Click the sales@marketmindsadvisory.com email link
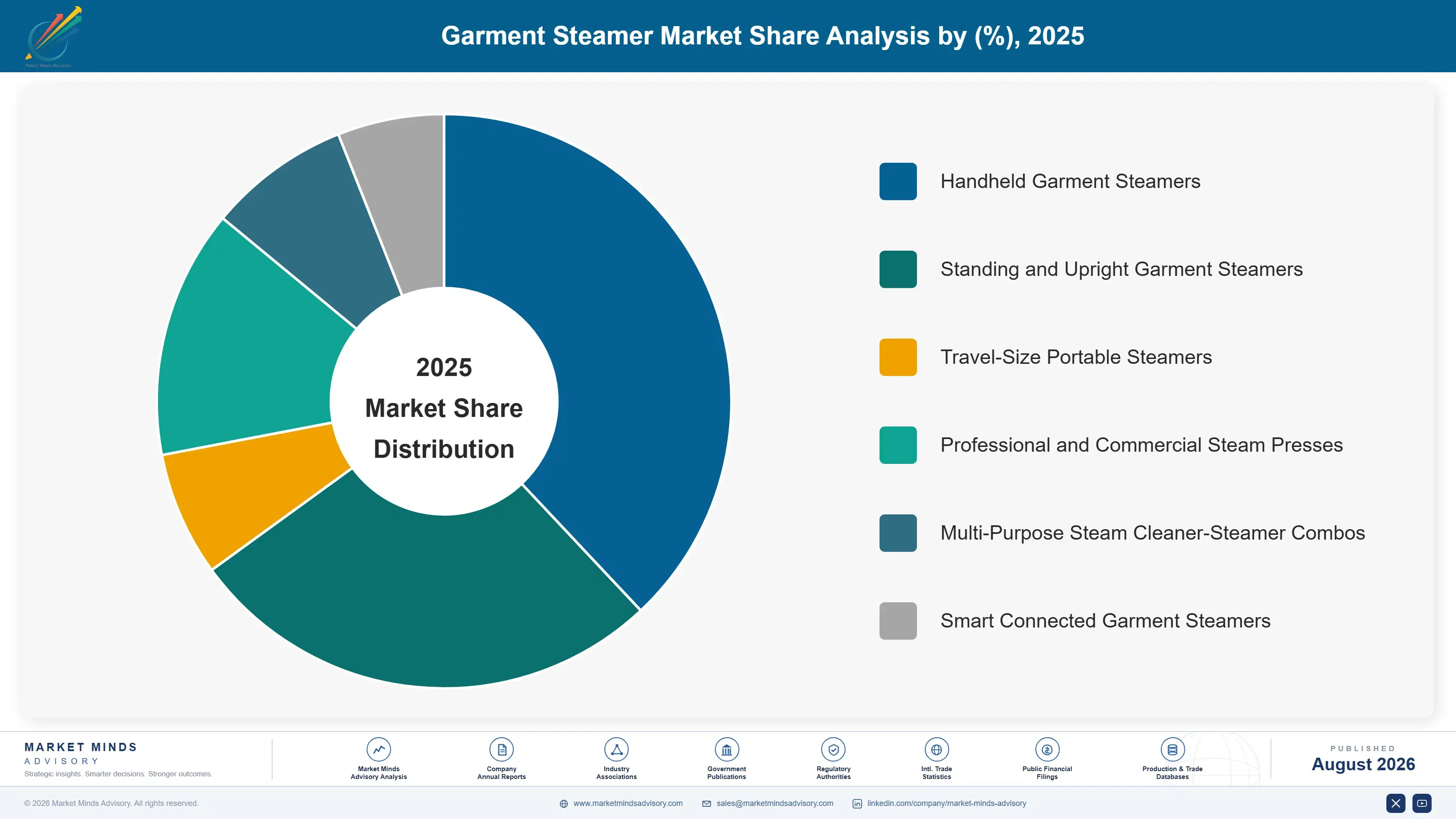Screen dimensions: 1456x819 (775, 803)
